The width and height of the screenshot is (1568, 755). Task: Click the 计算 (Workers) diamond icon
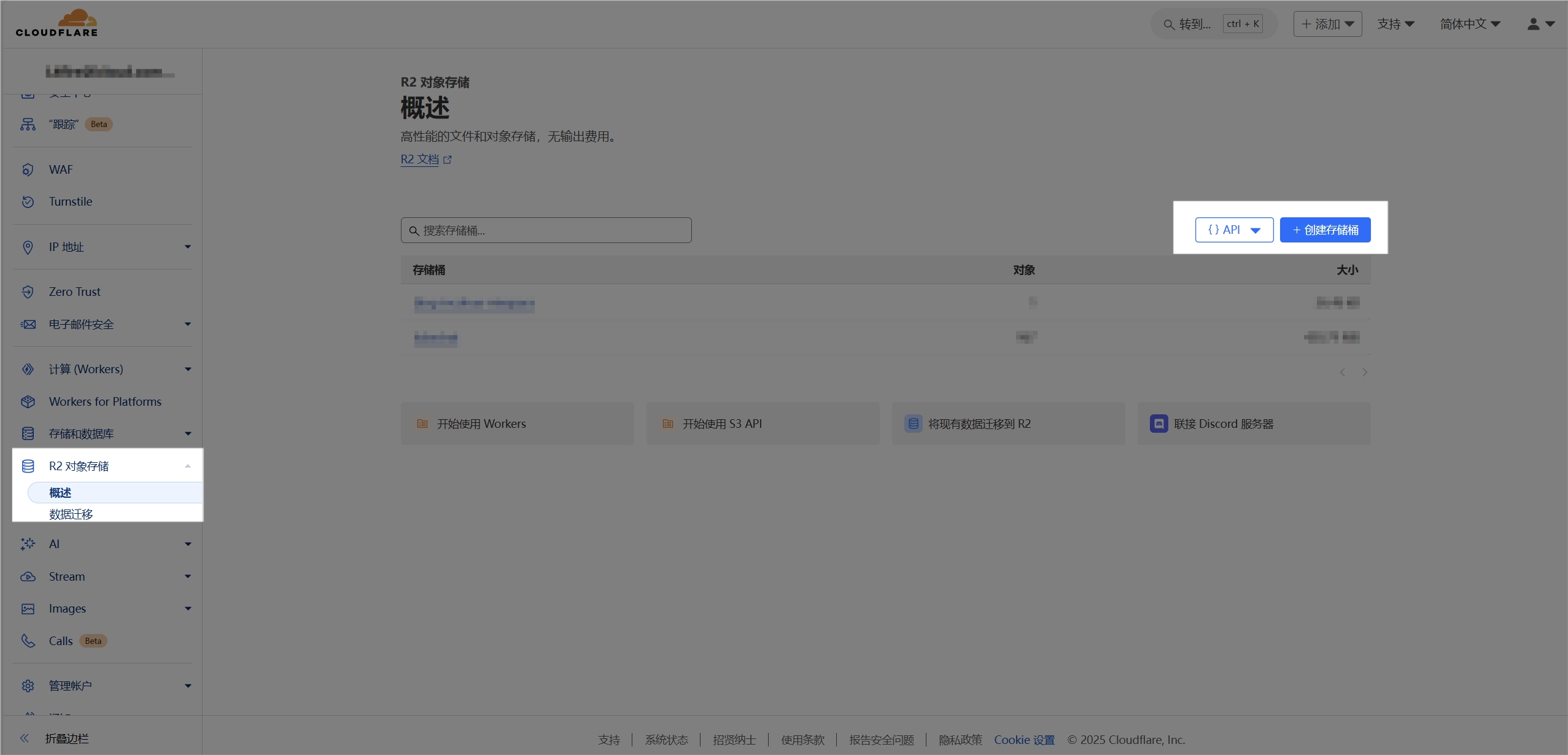point(28,369)
